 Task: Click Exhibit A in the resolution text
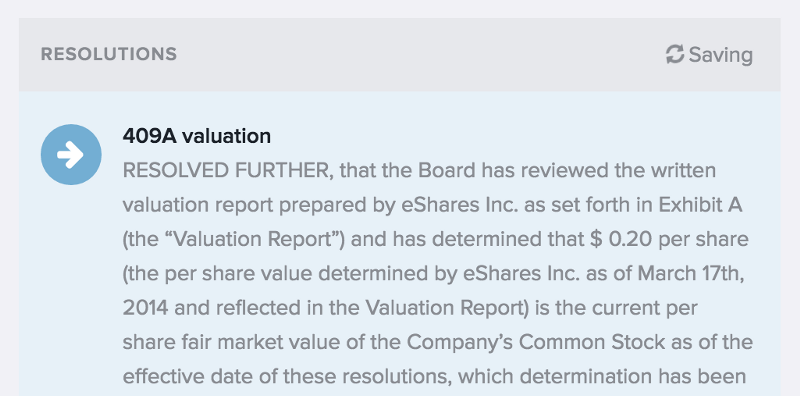700,205
